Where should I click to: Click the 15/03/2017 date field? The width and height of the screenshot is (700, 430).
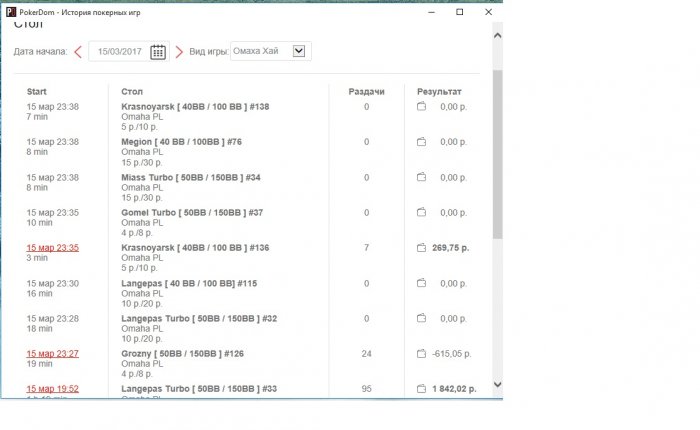pos(120,51)
